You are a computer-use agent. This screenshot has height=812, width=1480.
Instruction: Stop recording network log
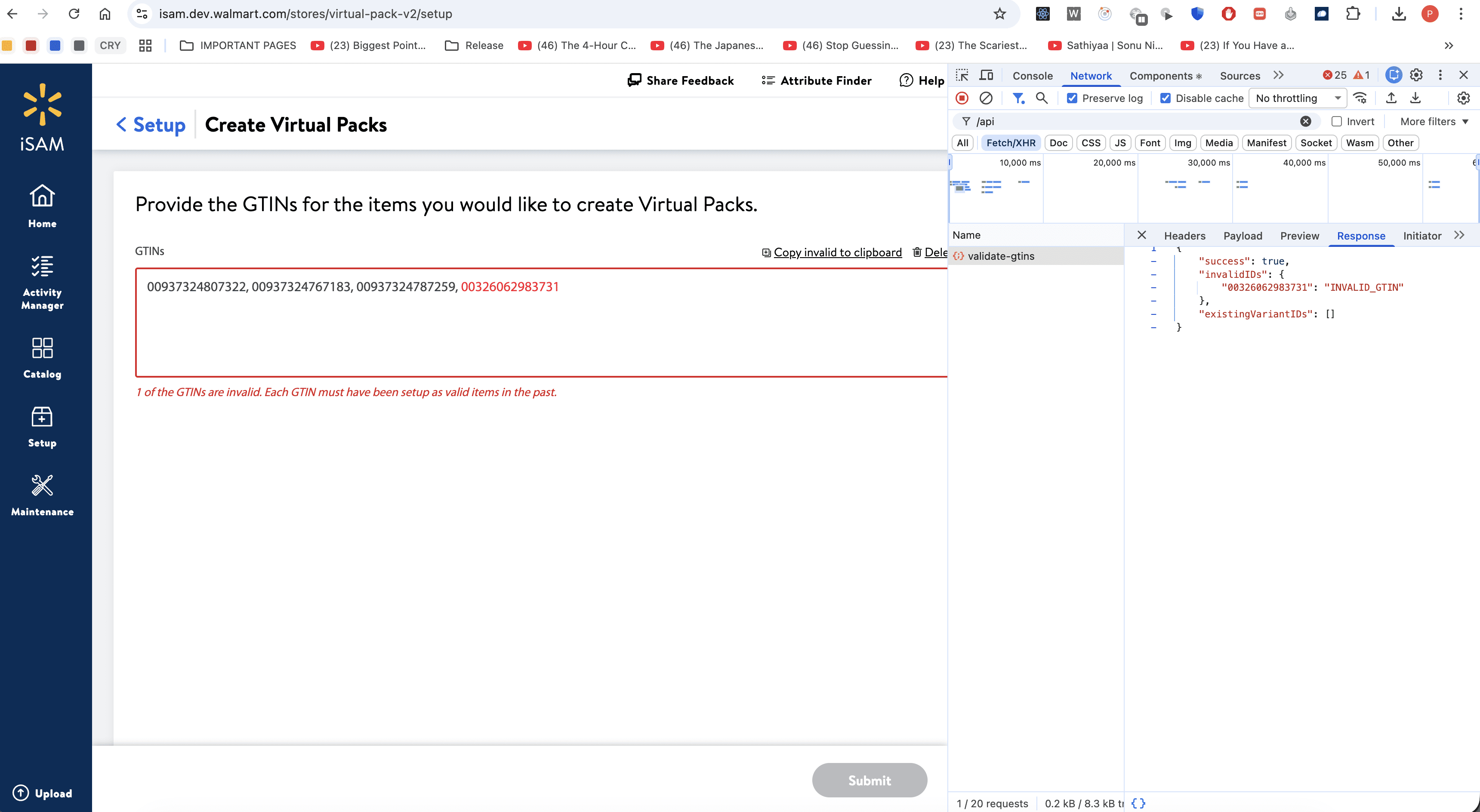point(962,98)
